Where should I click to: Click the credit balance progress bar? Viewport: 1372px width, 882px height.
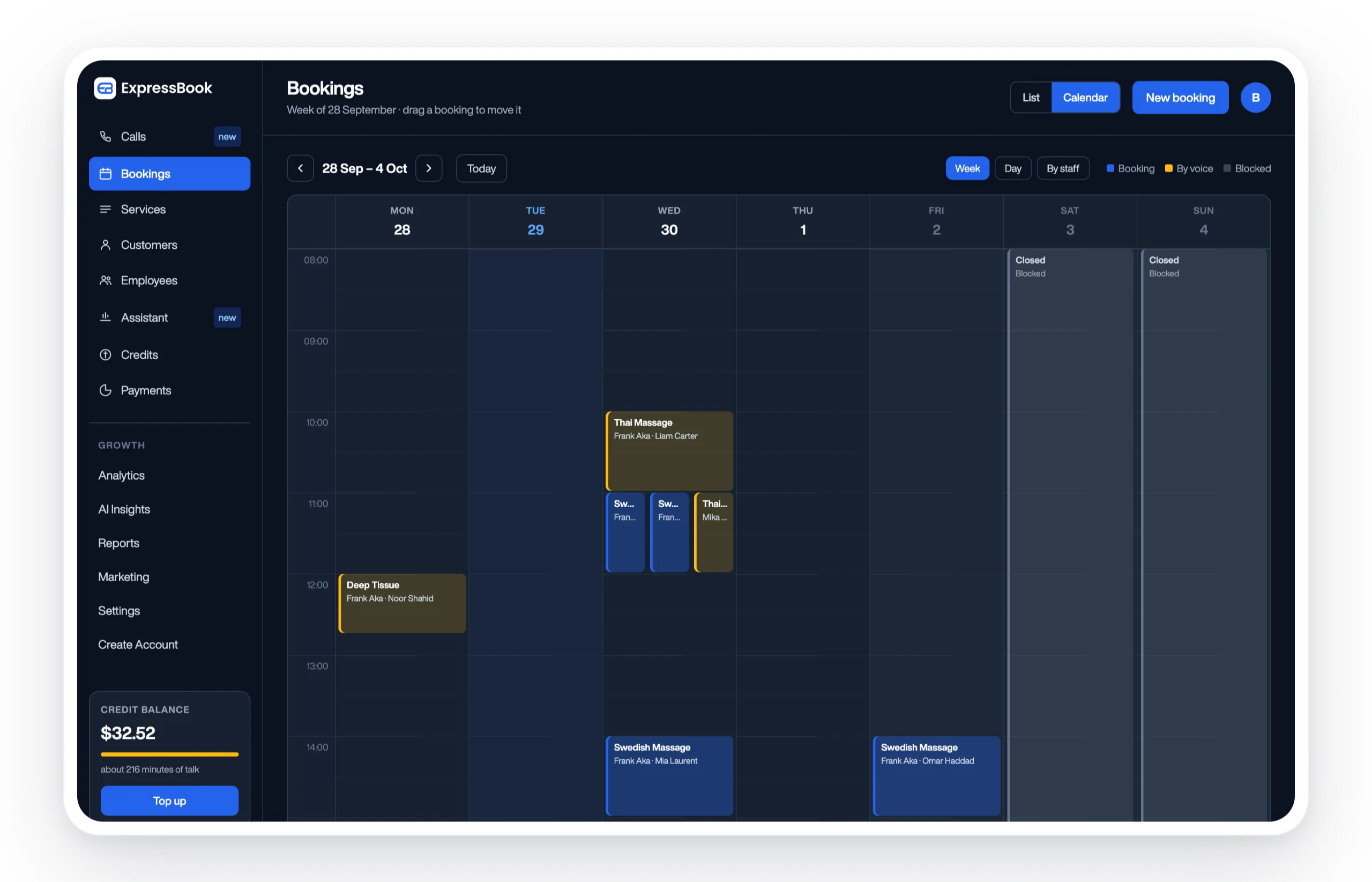169,754
